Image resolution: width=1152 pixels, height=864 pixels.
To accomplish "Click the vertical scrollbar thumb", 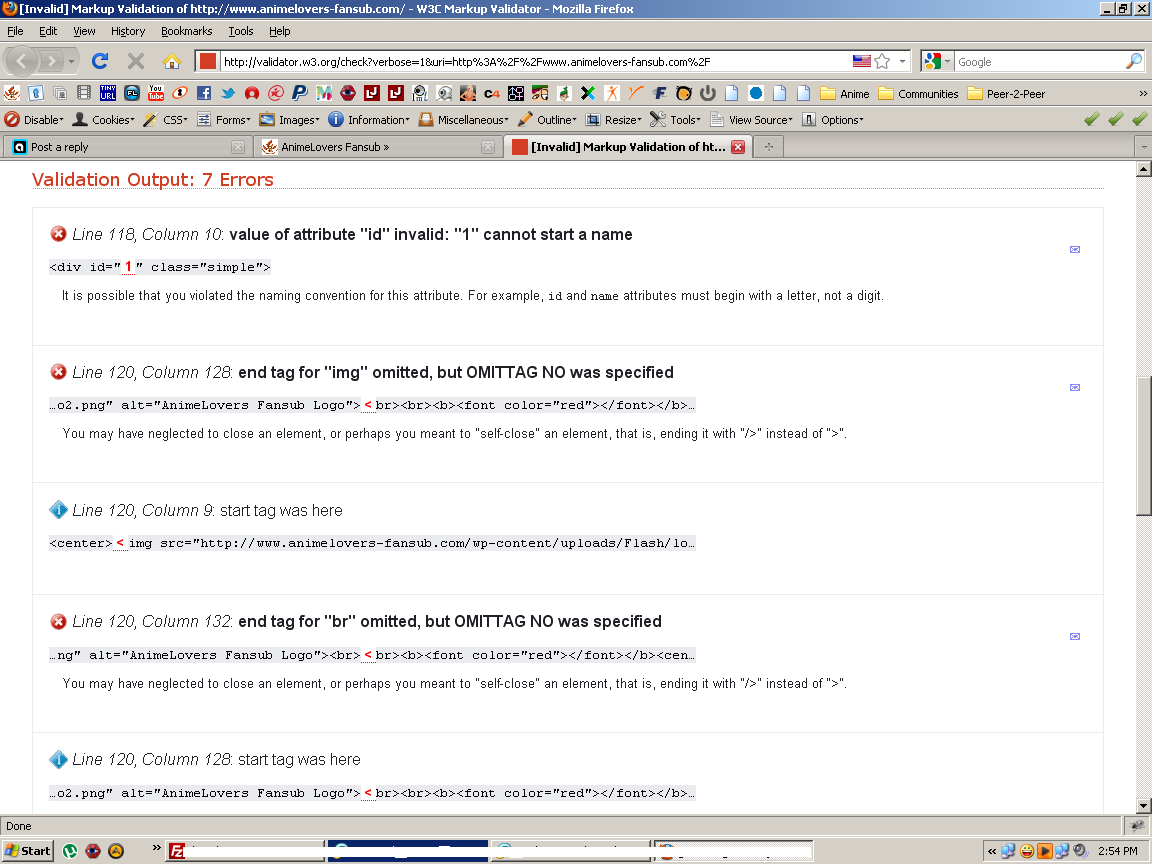I will [1143, 446].
